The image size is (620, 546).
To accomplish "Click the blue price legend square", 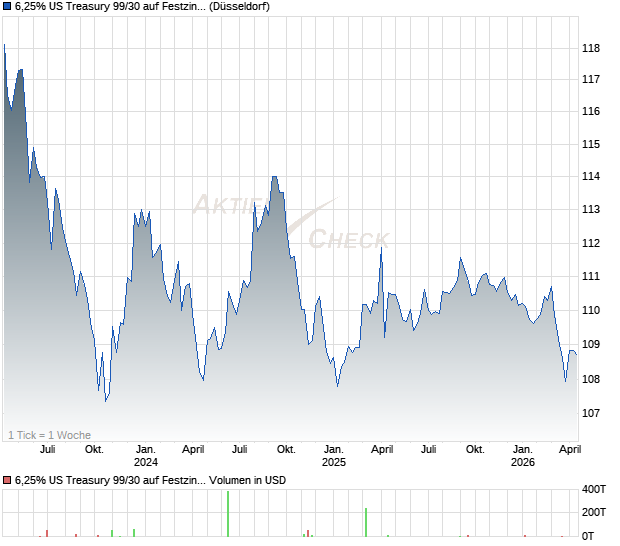I will click(7, 6).
